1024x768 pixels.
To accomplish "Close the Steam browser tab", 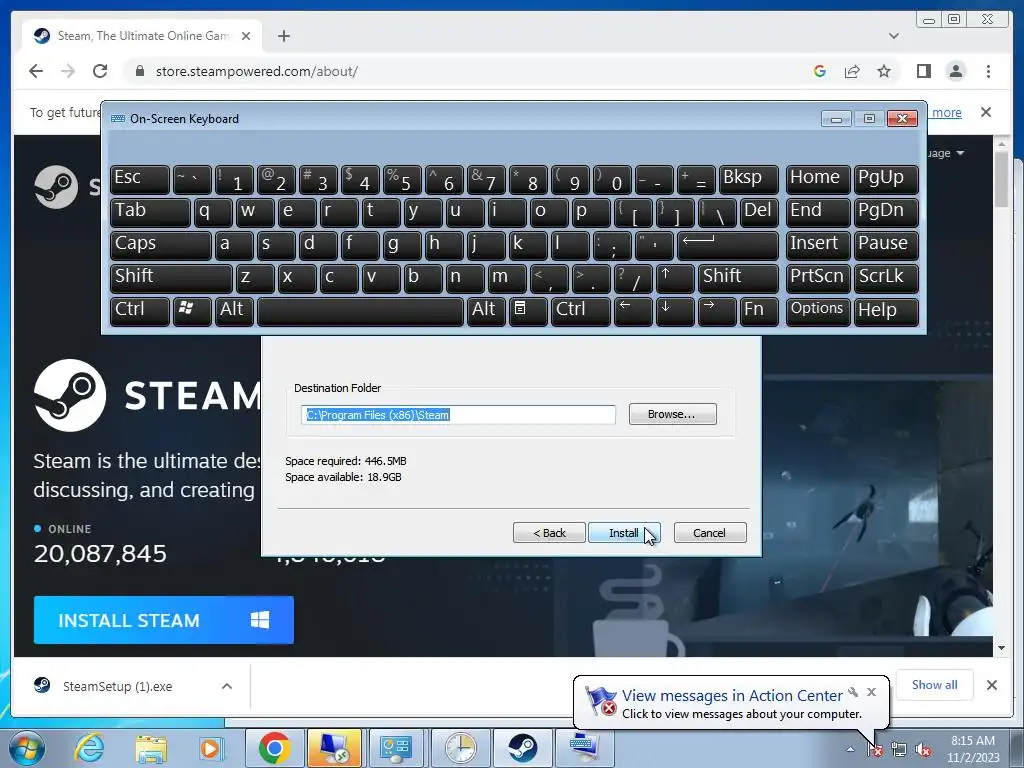I will coord(246,36).
